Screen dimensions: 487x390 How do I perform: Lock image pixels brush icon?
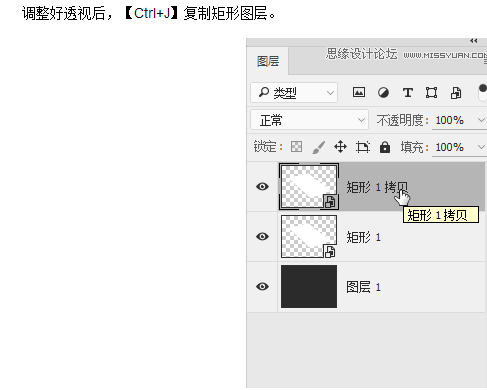319,147
